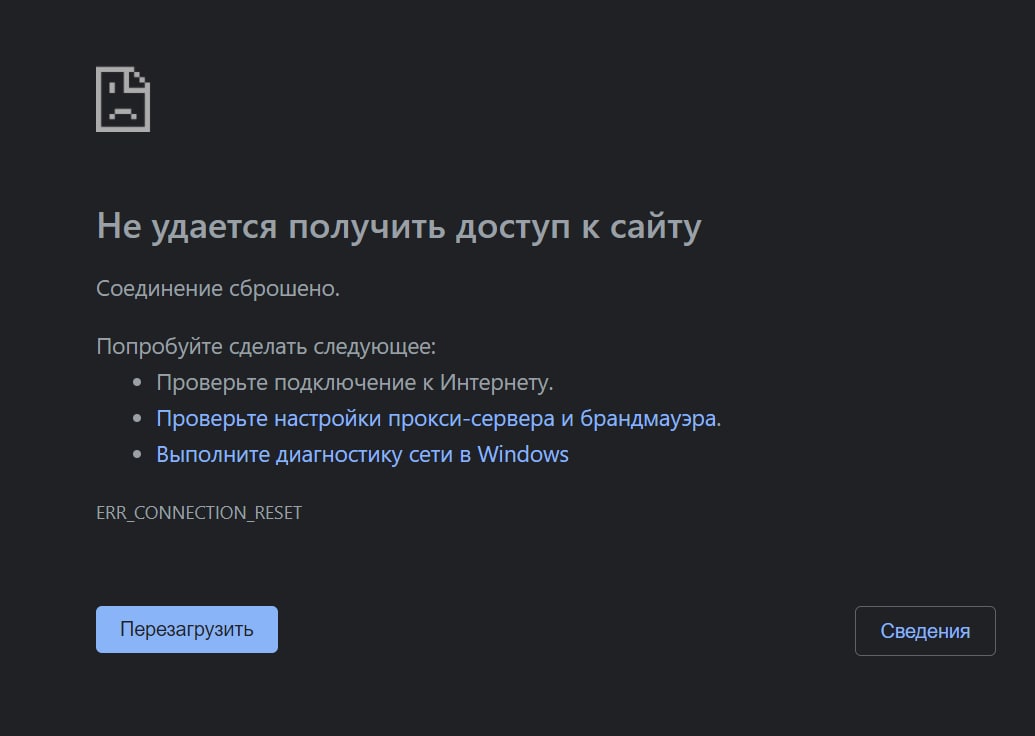Open the proxy and firewall settings link
This screenshot has width=1035, height=736.
tap(437, 418)
